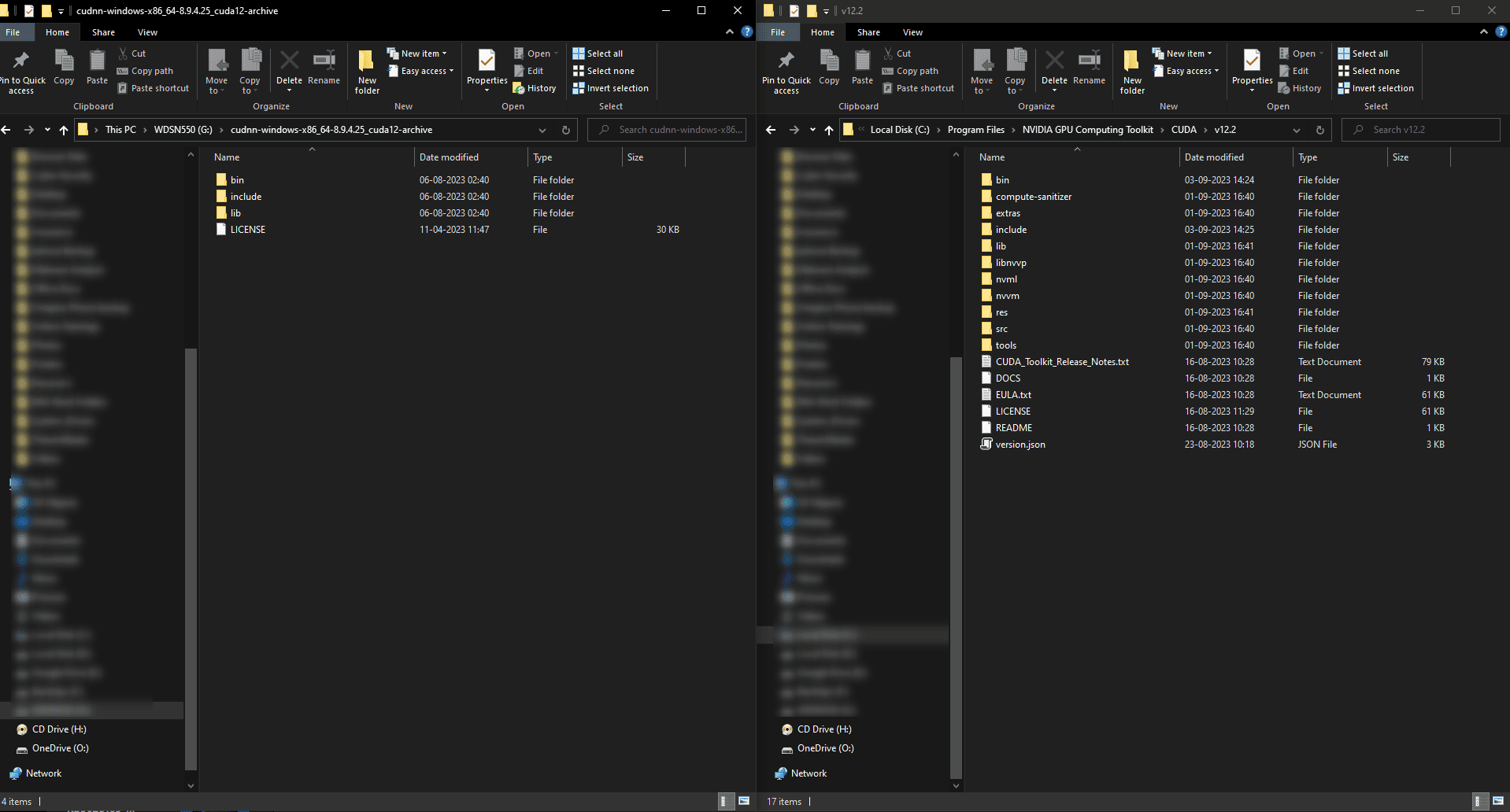Click Rename icon in left window ribbon

(x=324, y=67)
